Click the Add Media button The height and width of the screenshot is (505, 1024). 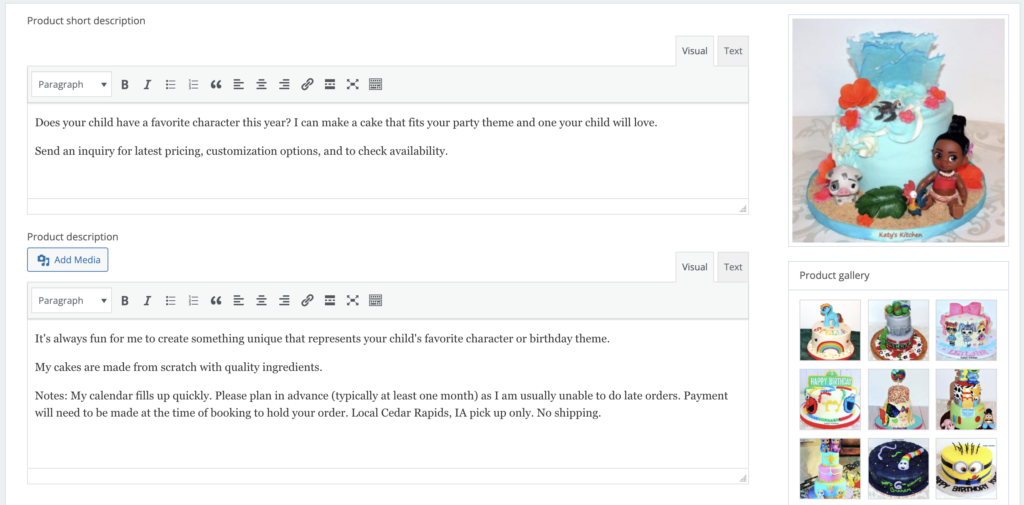click(x=68, y=260)
